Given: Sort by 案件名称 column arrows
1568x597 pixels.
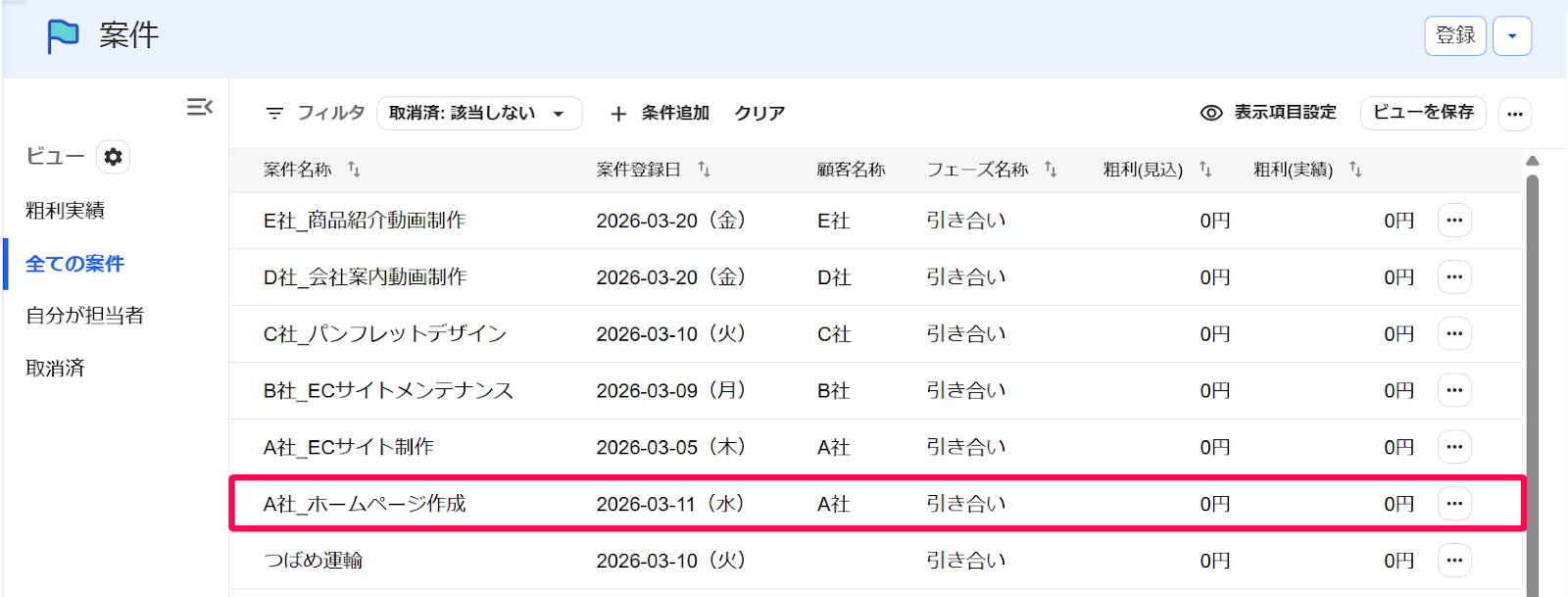Looking at the screenshot, I should coord(354,170).
